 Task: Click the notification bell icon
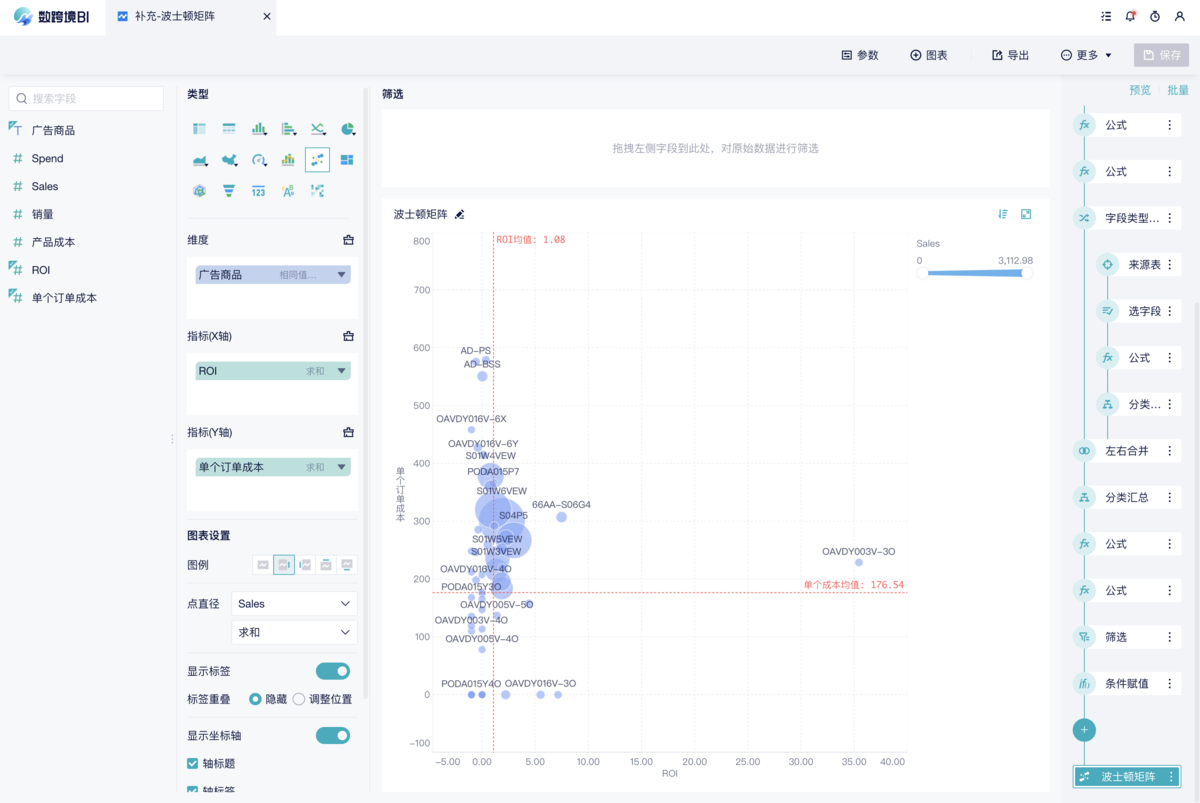[x=1130, y=17]
